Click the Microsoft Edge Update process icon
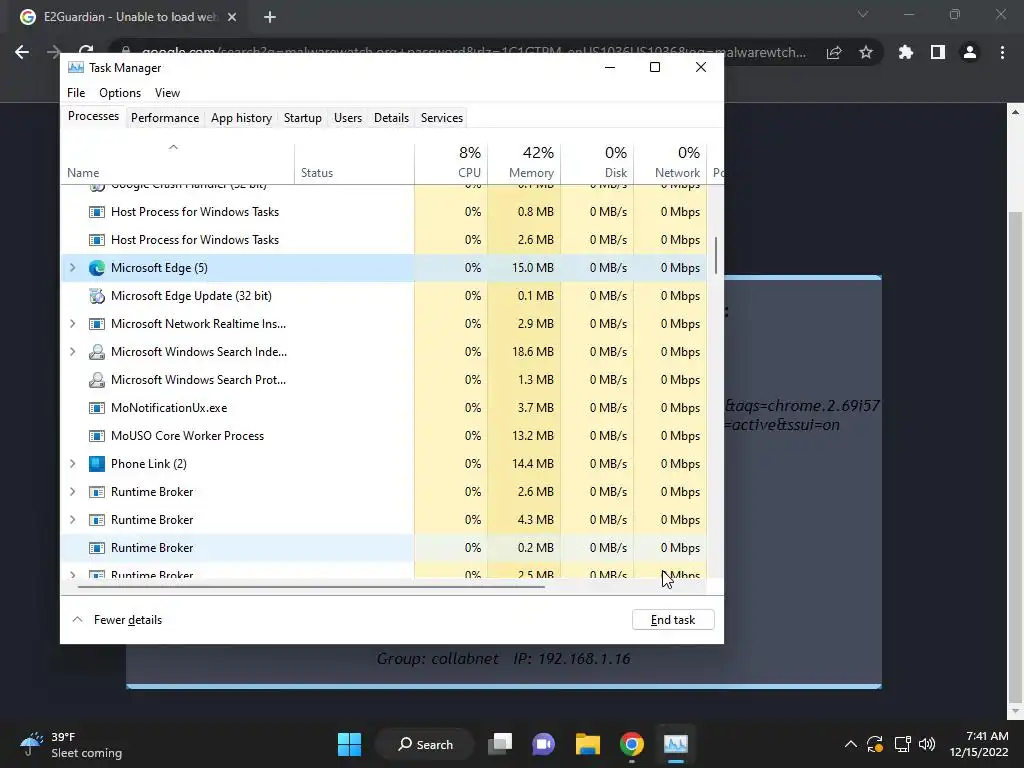 (97, 296)
